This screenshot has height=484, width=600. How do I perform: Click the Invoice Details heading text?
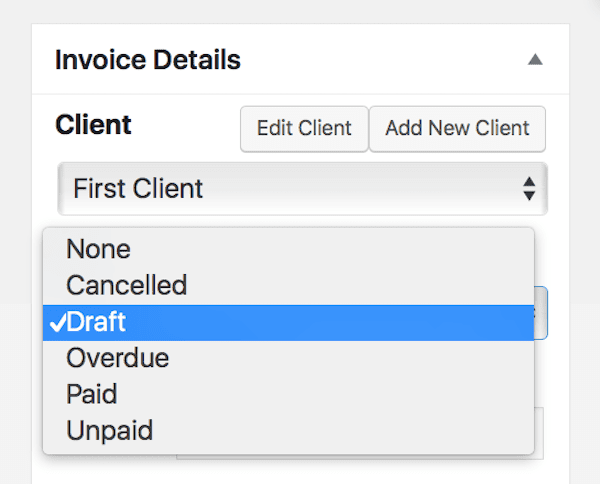pyautogui.click(x=148, y=60)
